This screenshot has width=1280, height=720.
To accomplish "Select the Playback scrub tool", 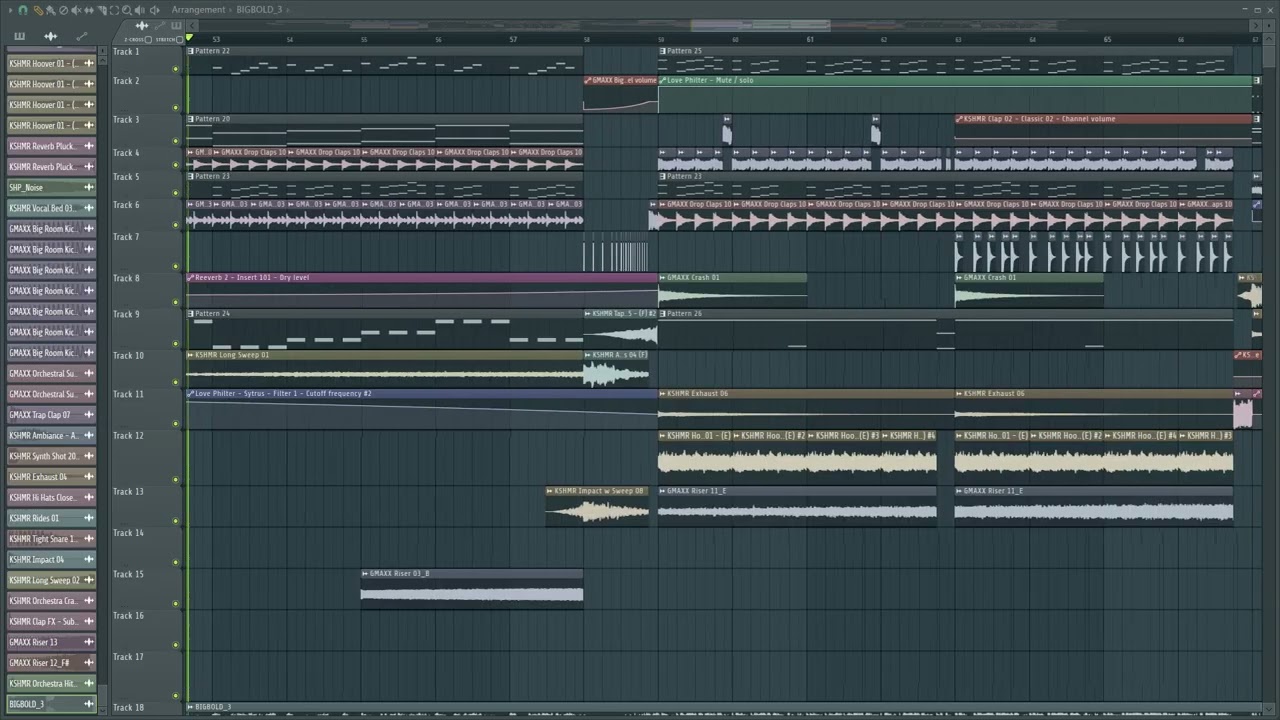I will click(x=140, y=10).
